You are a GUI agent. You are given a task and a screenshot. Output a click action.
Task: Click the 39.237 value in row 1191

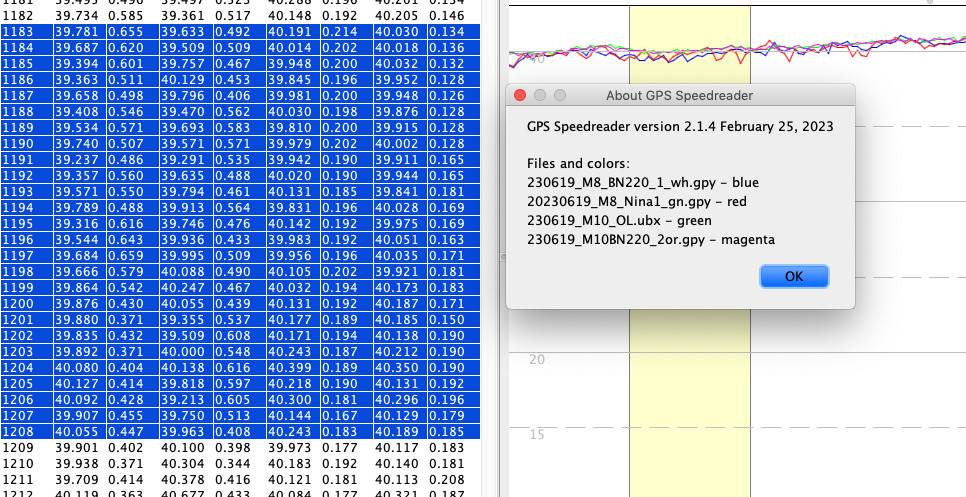pyautogui.click(x=75, y=159)
